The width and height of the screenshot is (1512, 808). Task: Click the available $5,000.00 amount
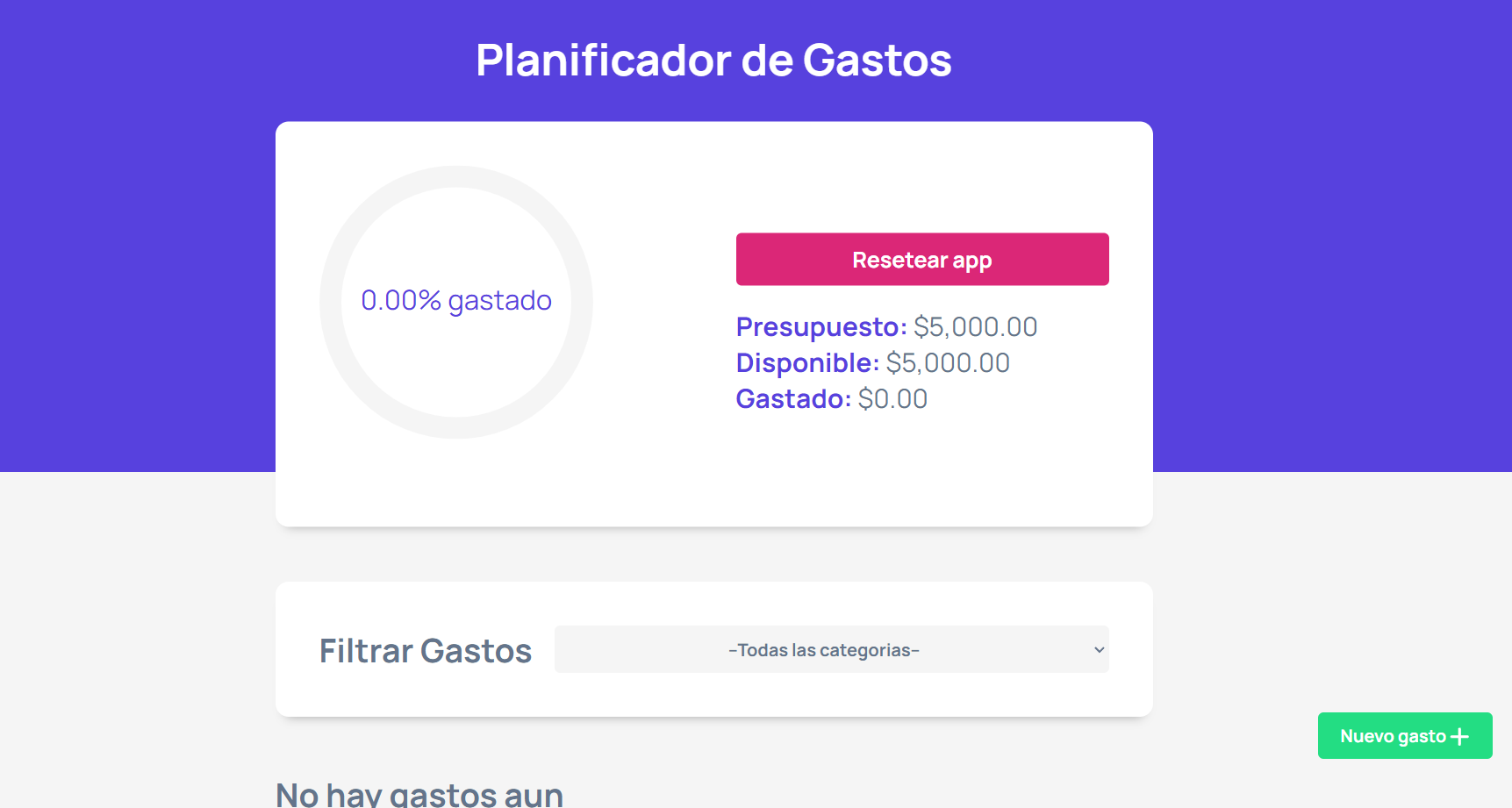948,363
